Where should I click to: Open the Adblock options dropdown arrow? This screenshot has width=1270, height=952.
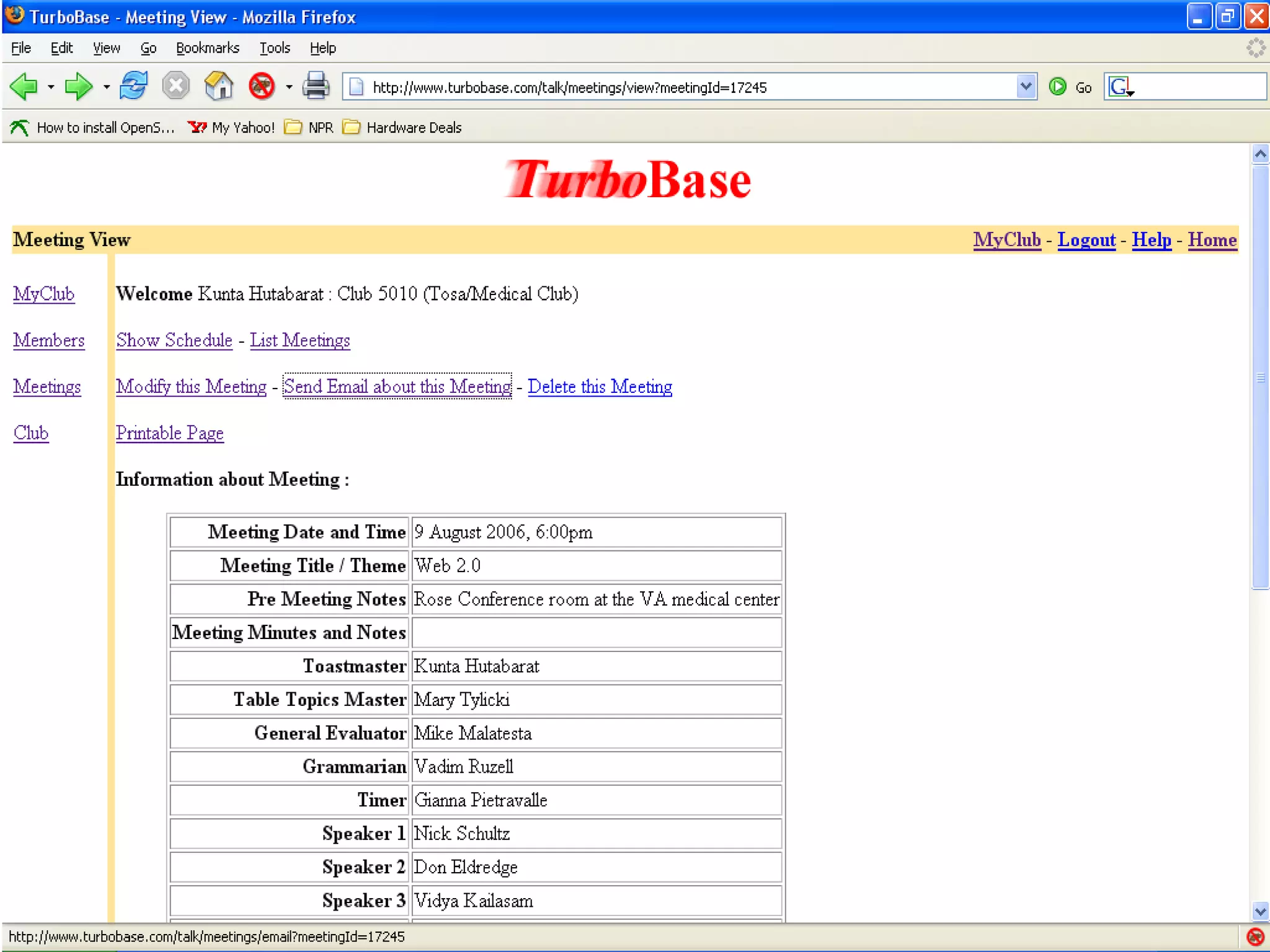(289, 87)
